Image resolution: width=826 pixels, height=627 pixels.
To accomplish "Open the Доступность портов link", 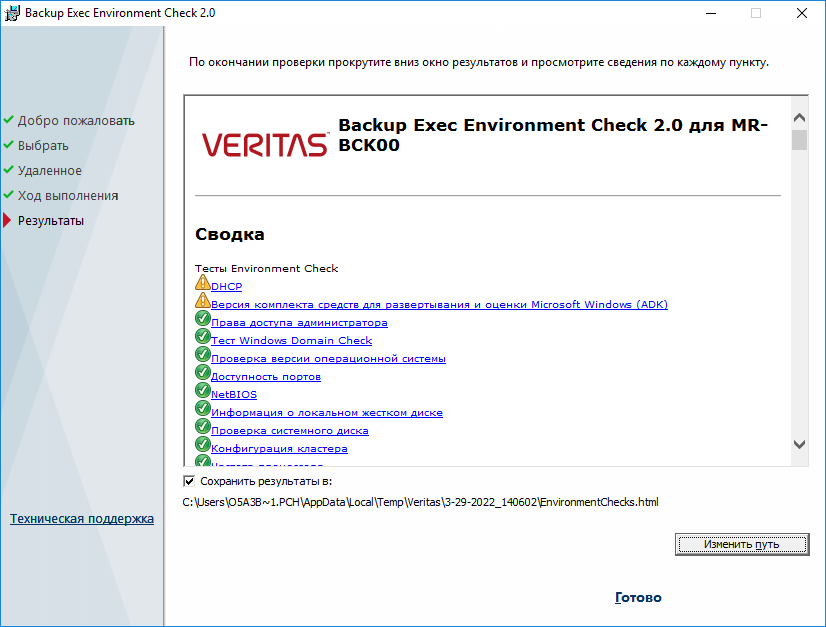I will click(266, 377).
